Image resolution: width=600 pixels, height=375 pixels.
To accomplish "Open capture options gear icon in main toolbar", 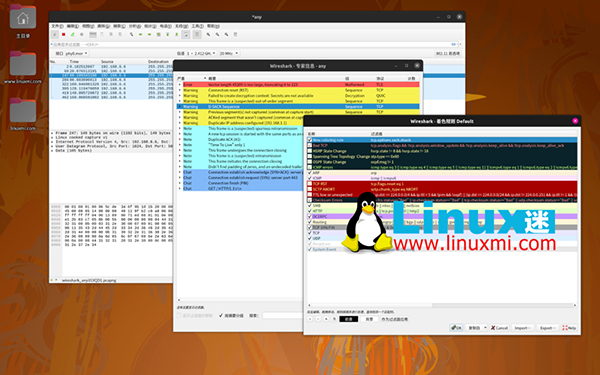I will (x=82, y=34).
